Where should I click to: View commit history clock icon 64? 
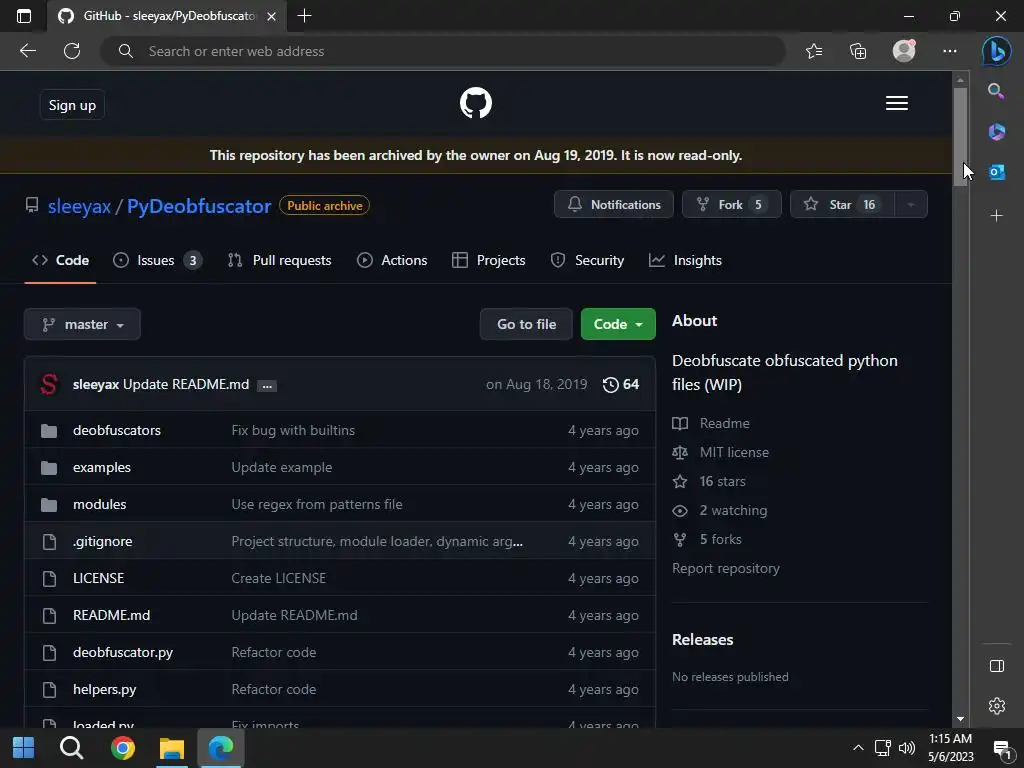620,385
